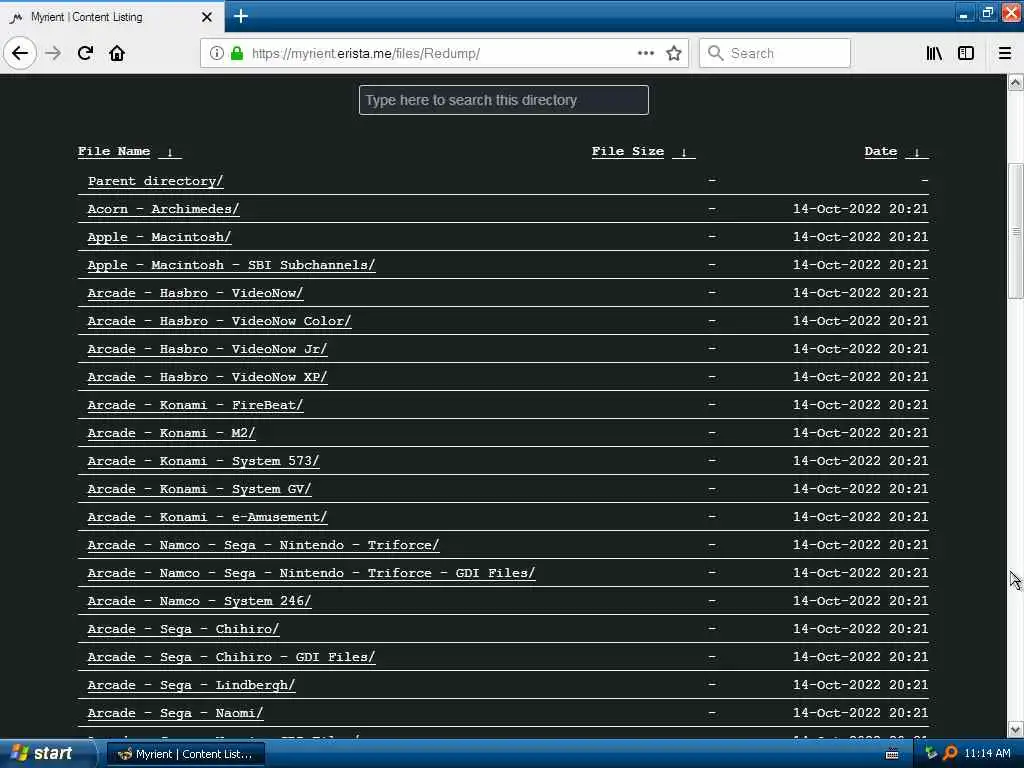Bookmark this page with the star

pyautogui.click(x=674, y=53)
